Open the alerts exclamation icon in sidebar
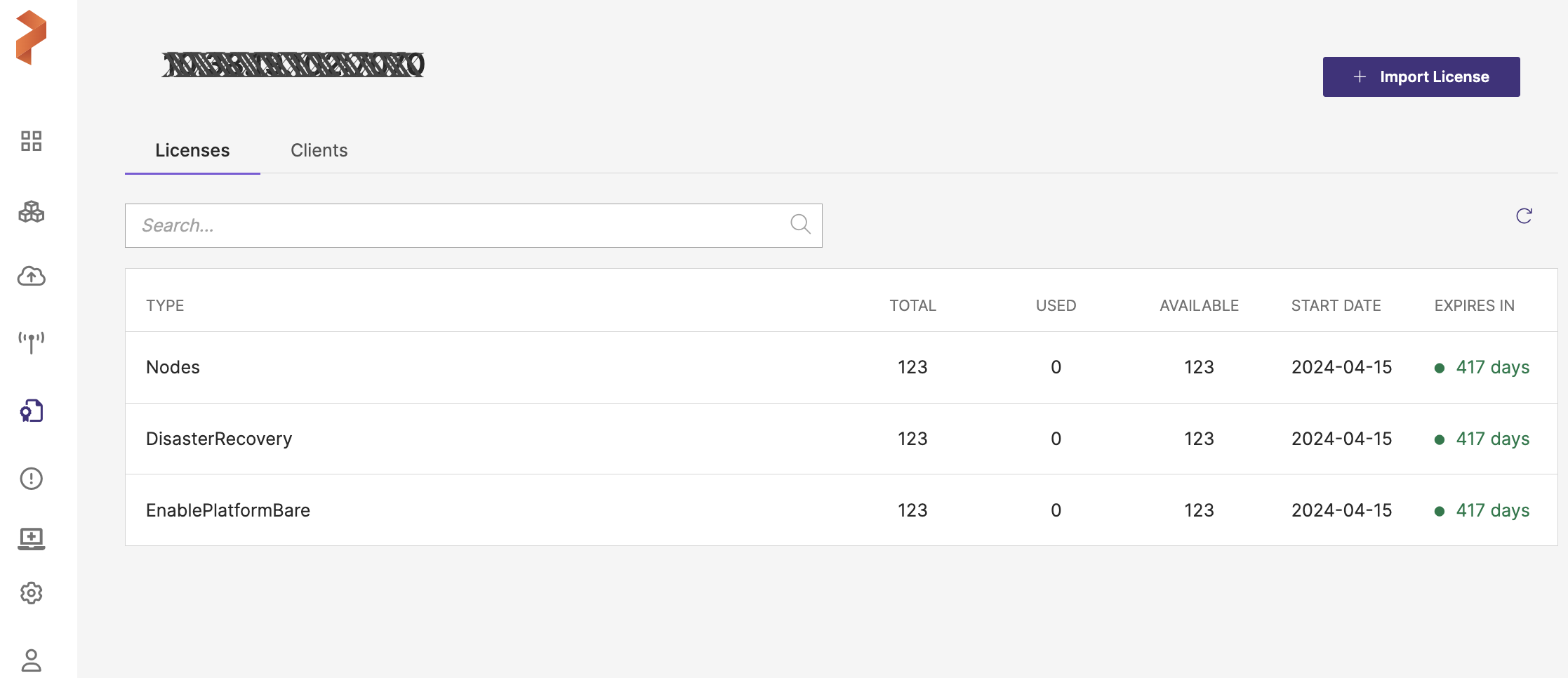The width and height of the screenshot is (1568, 678). click(31, 479)
